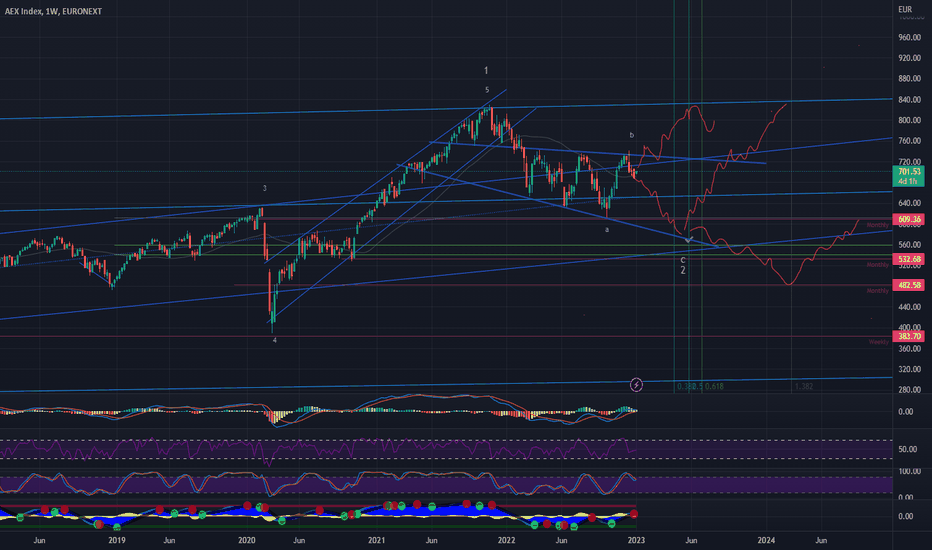The height and width of the screenshot is (550, 932).
Task: Click the Monthly label beside 482.58 tag
Action: (x=877, y=291)
